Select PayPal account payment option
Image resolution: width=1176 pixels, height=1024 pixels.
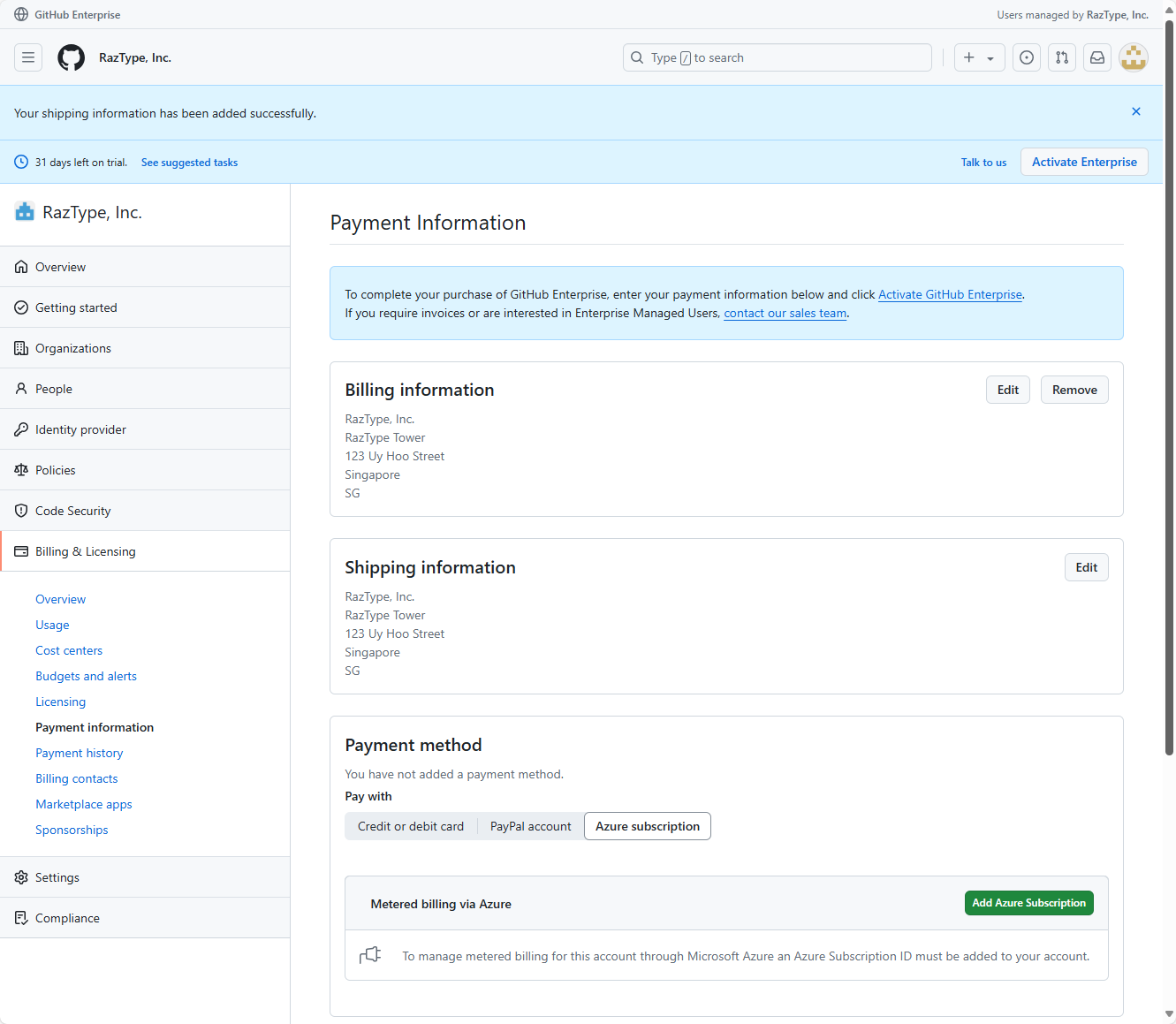[529, 825]
